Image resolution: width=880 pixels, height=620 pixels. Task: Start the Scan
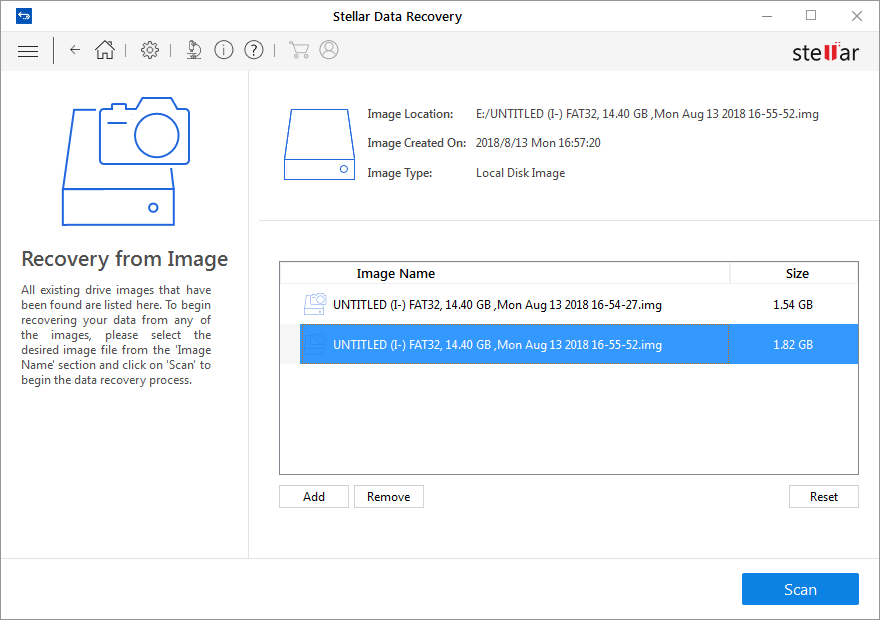pyautogui.click(x=800, y=589)
